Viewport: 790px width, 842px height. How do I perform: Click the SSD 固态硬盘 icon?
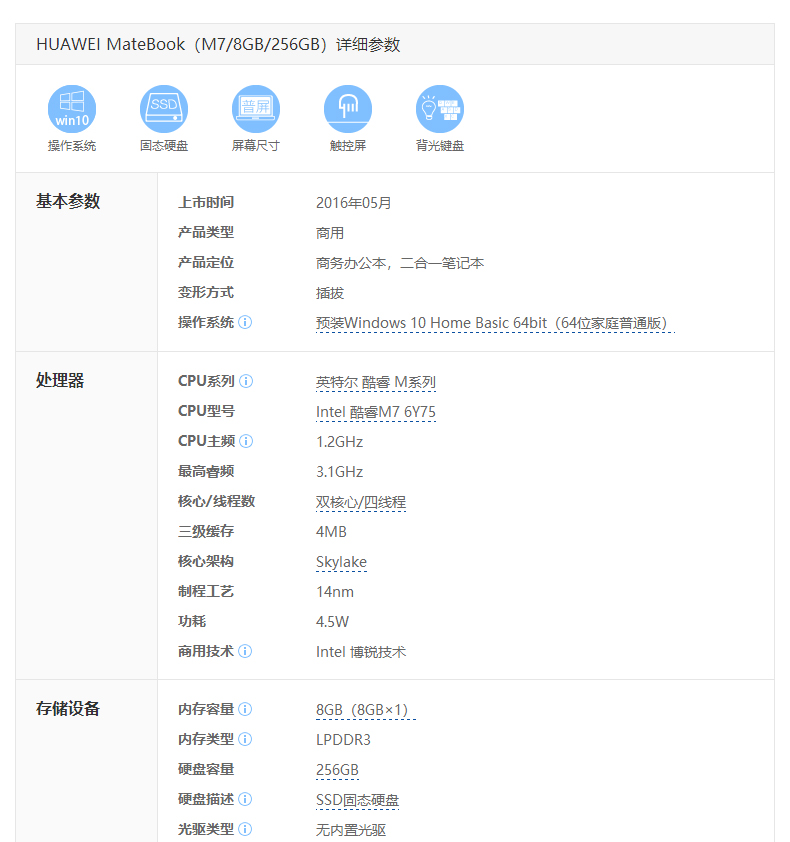point(164,109)
